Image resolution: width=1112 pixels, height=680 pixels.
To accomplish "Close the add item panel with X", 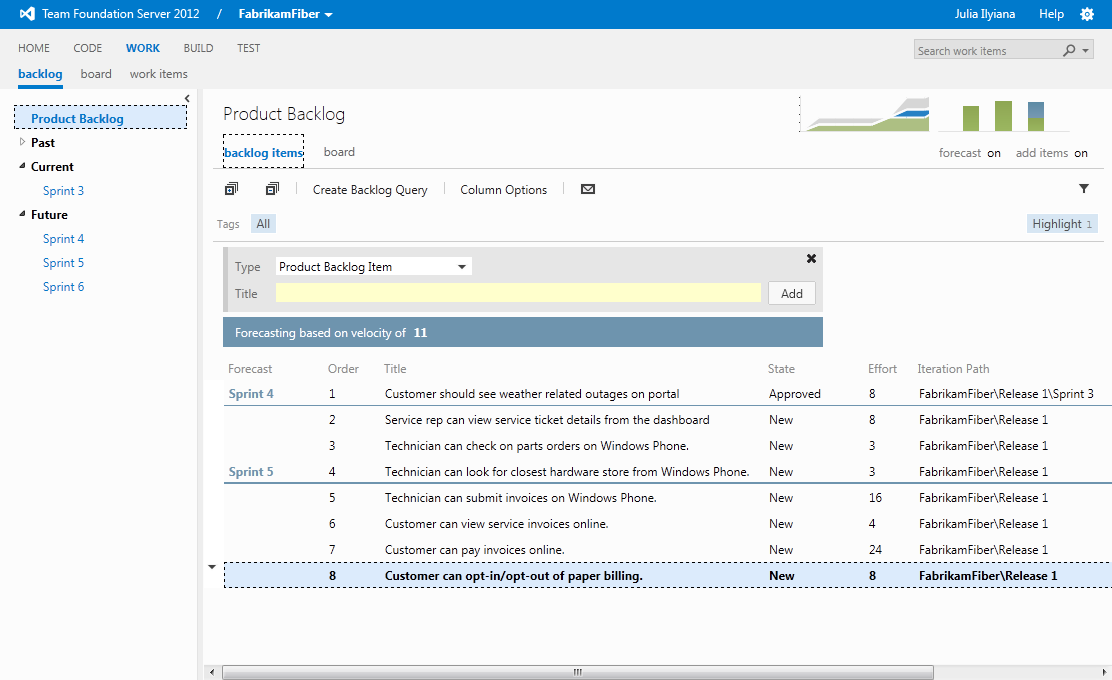I will click(x=811, y=259).
